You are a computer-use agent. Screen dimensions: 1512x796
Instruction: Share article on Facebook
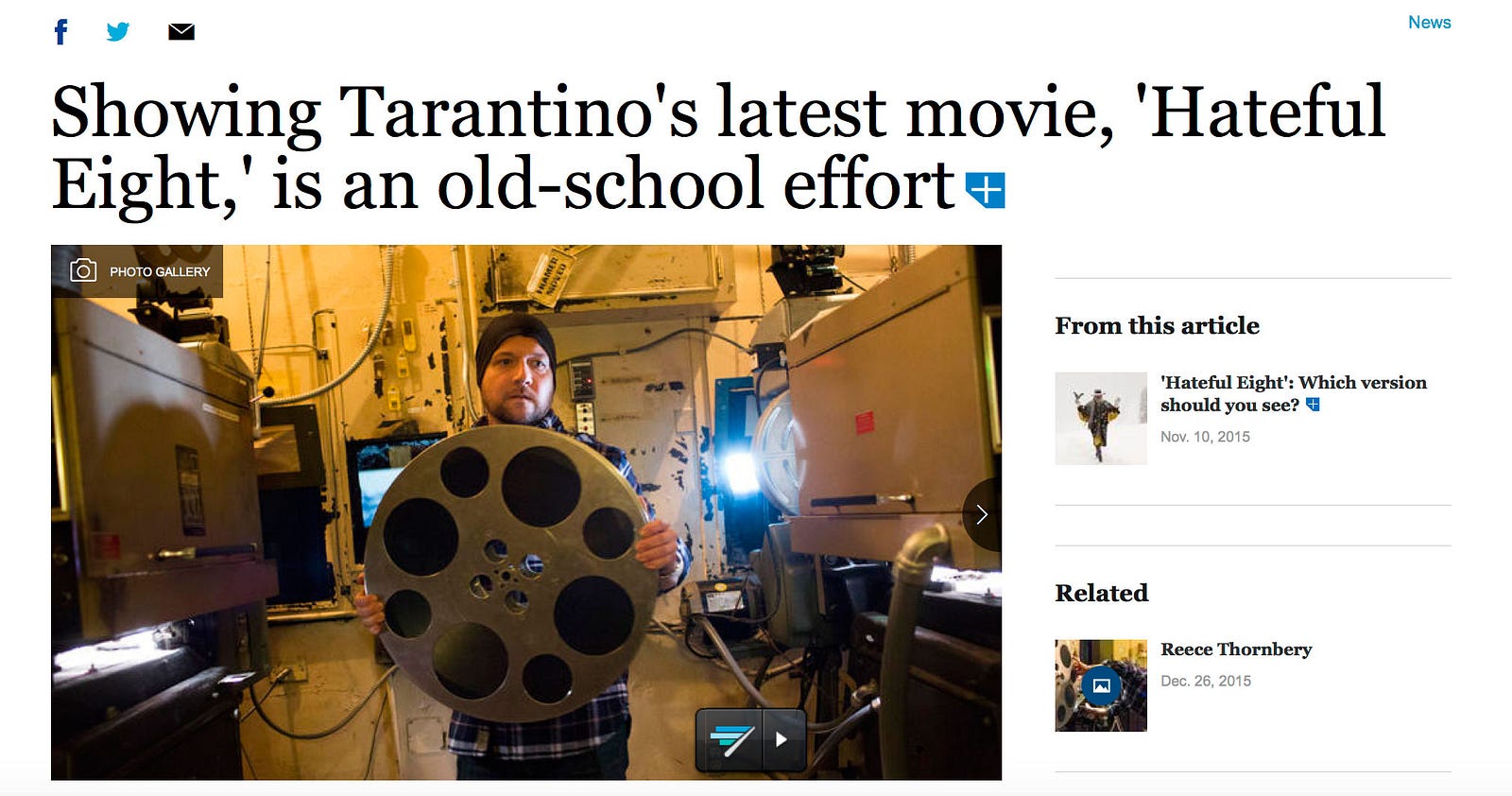click(61, 32)
